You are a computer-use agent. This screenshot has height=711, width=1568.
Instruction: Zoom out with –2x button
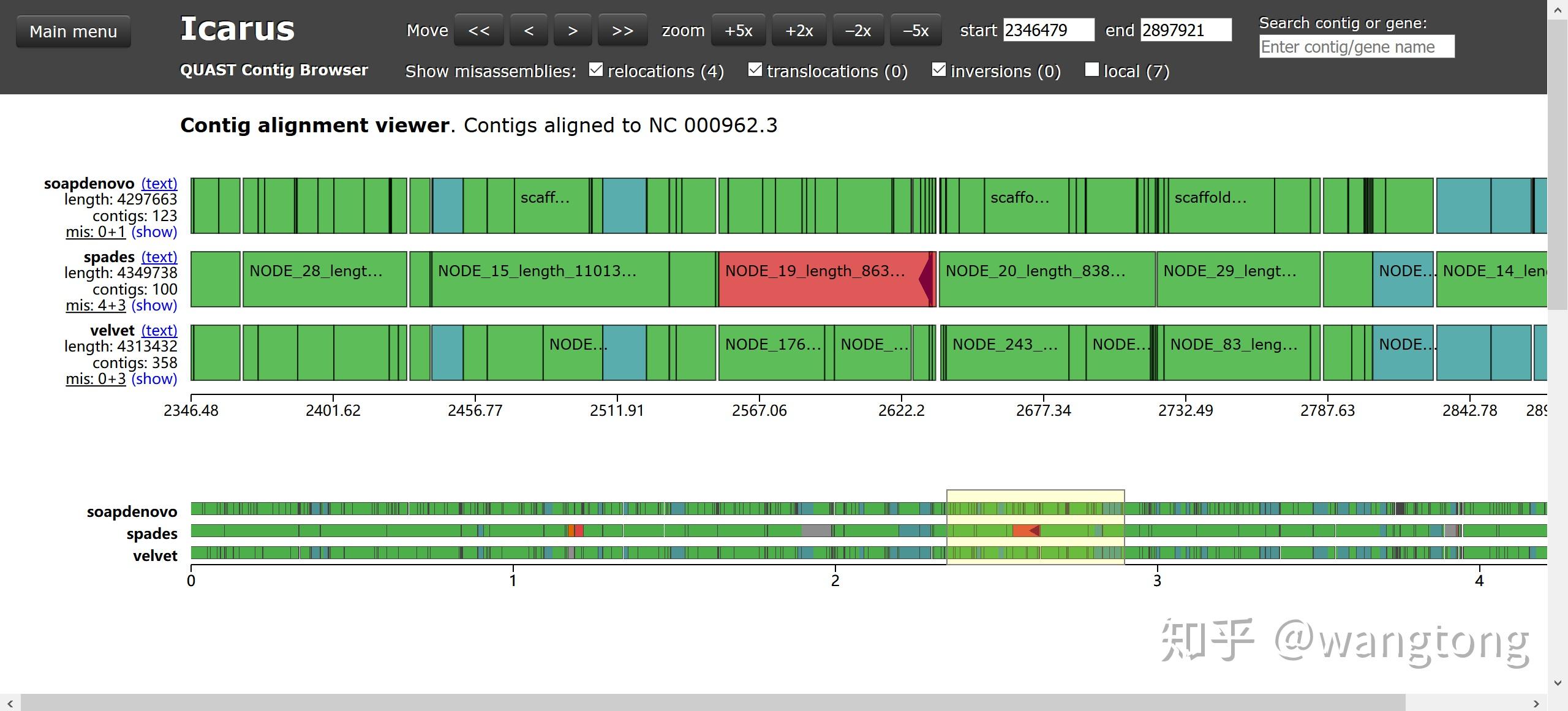tap(858, 31)
